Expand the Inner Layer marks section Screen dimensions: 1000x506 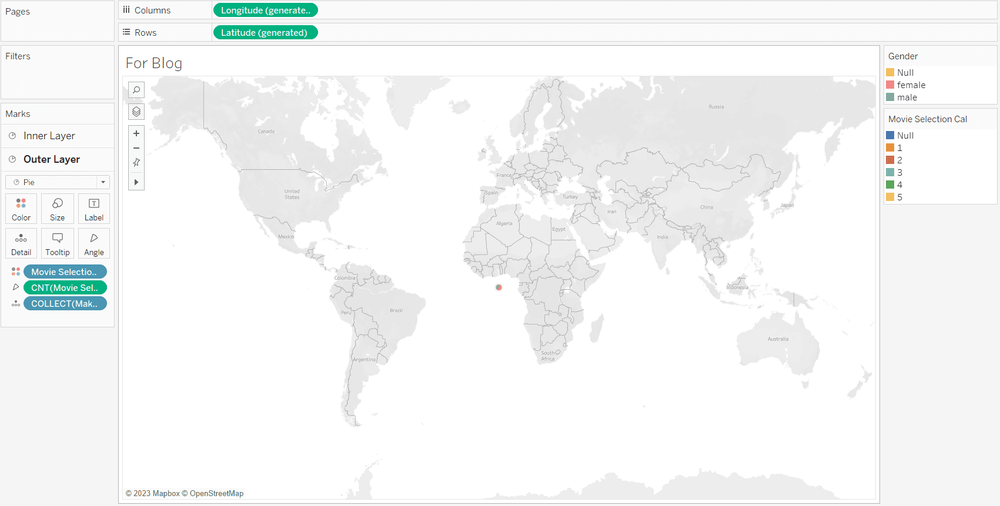[49, 136]
